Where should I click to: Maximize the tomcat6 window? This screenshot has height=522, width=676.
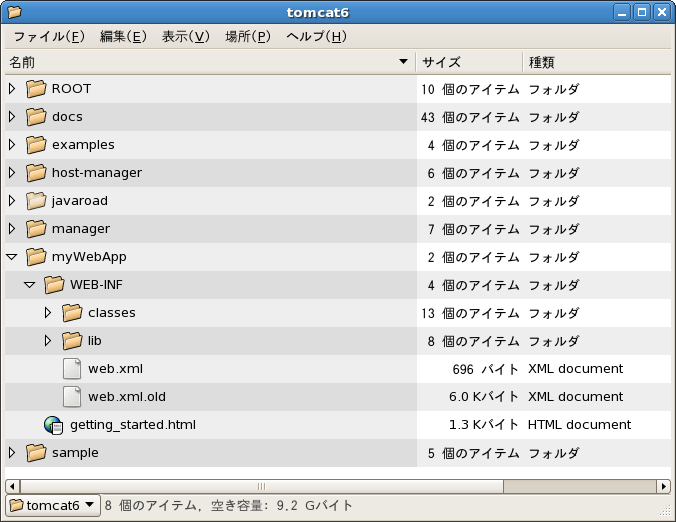(642, 12)
